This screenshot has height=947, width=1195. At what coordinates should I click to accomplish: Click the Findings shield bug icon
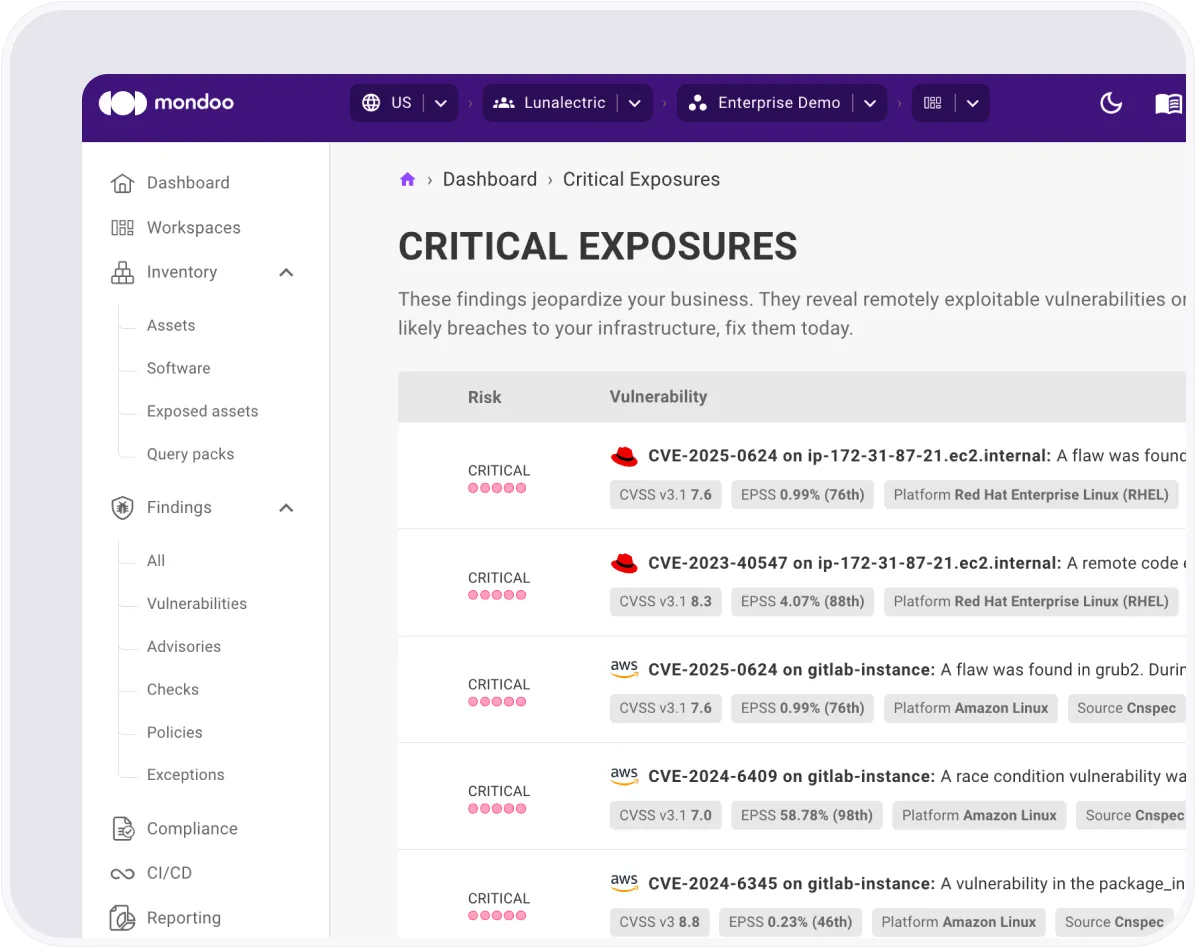(122, 508)
